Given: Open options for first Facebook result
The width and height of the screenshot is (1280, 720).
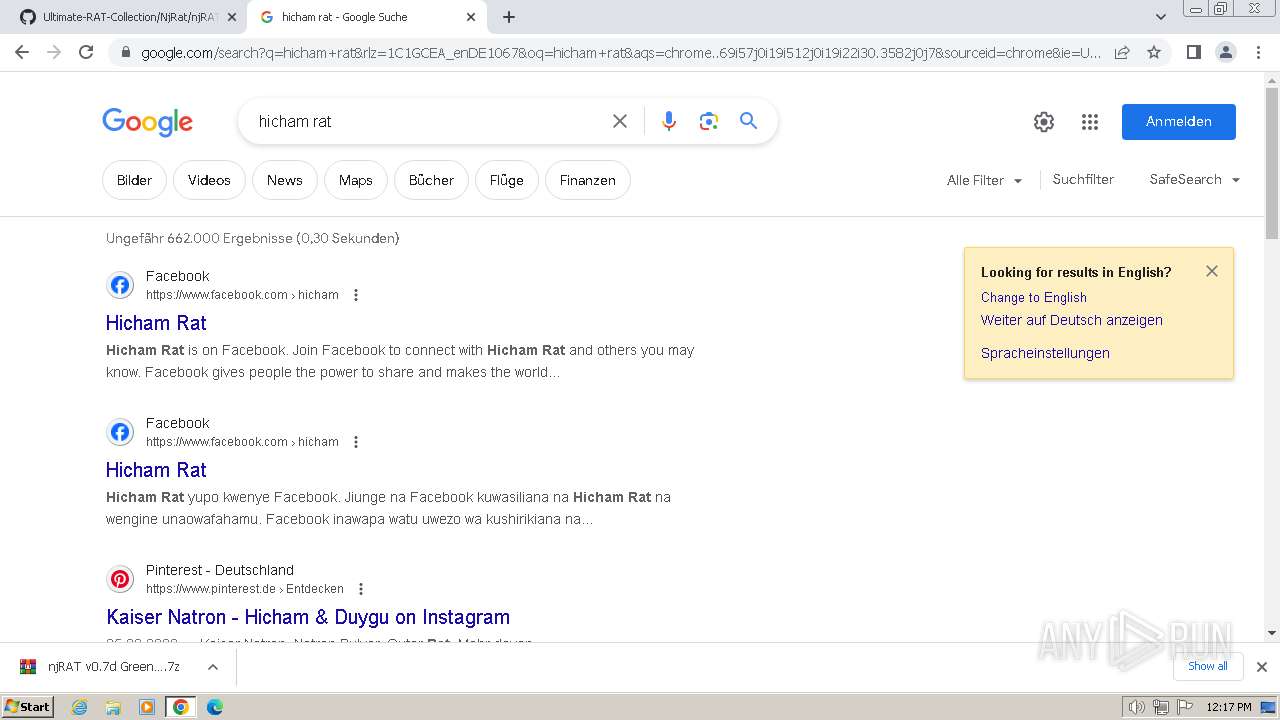Looking at the screenshot, I should pos(355,295).
